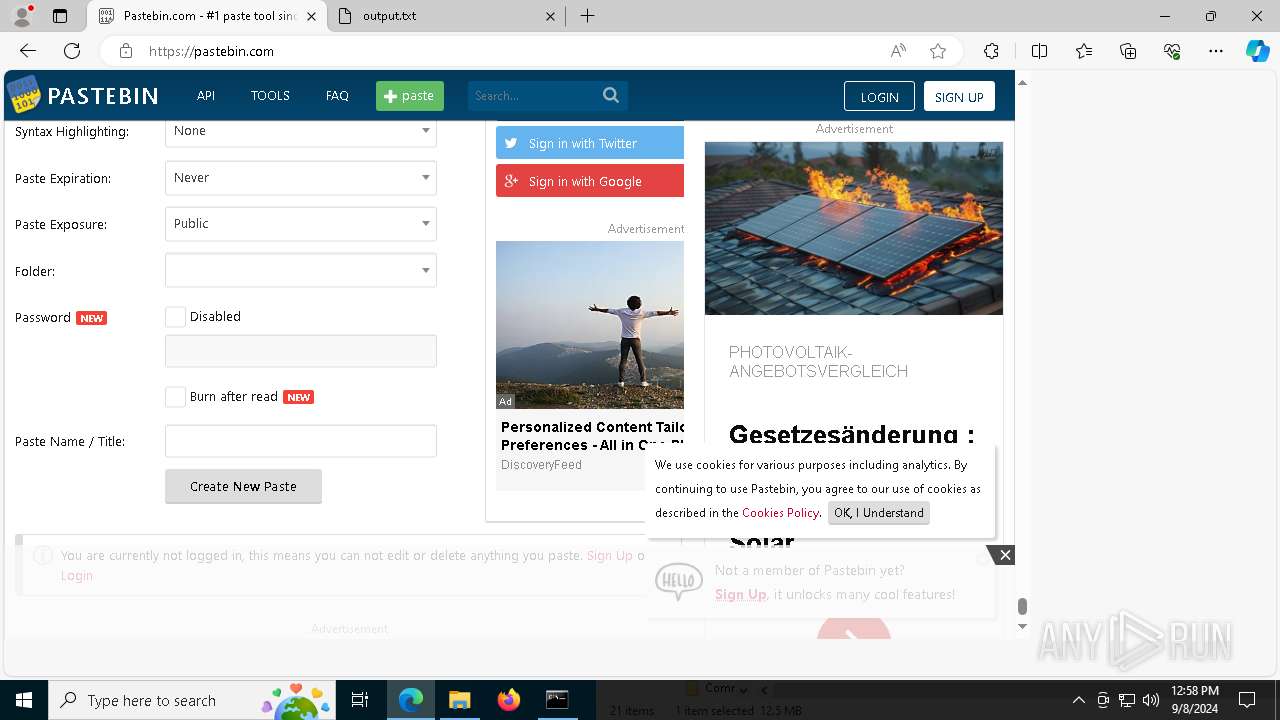
Task: Enable the Burn after read checkbox
Action: point(175,397)
